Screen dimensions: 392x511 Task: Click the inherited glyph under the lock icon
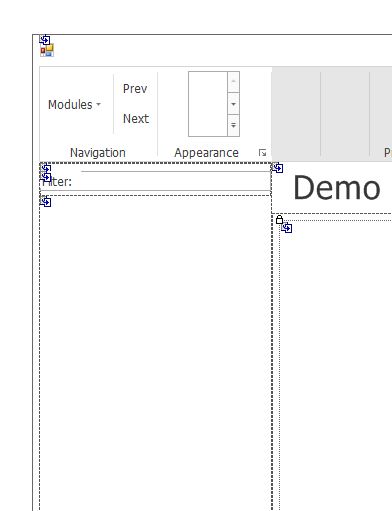click(287, 228)
